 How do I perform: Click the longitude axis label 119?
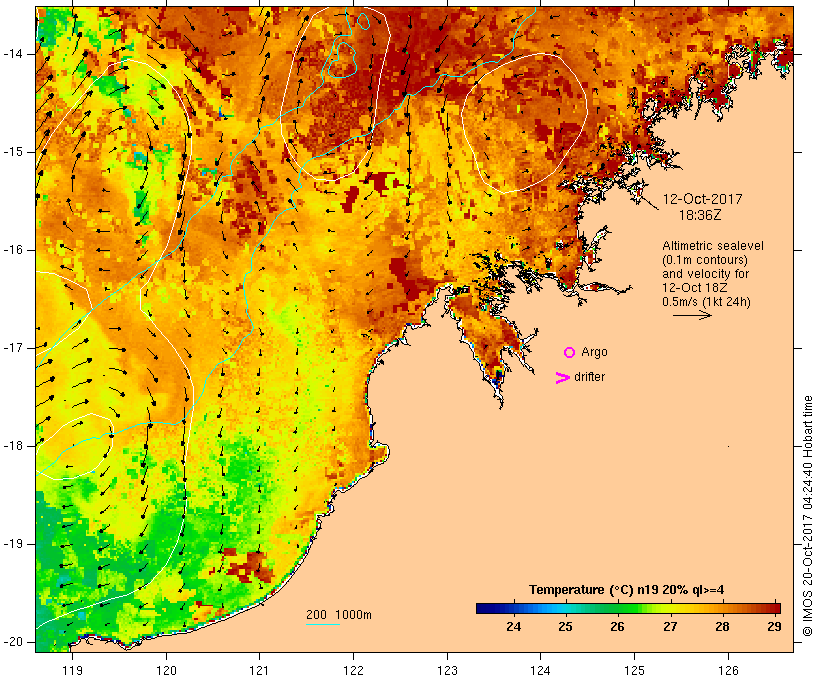72,670
